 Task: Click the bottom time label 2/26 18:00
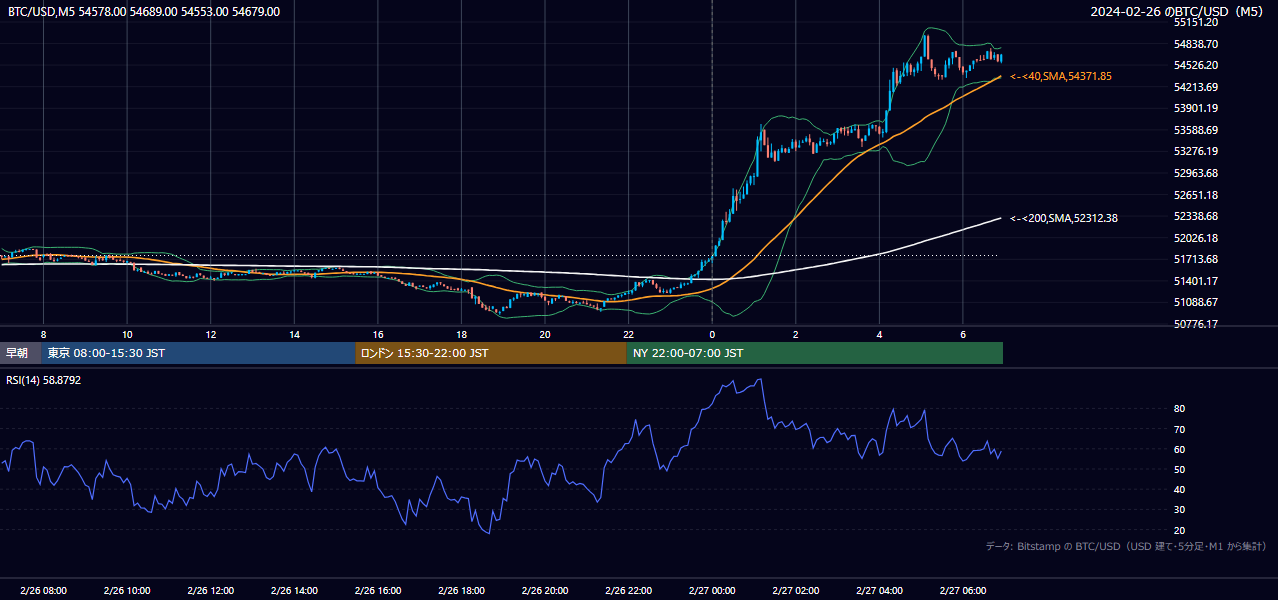461,591
